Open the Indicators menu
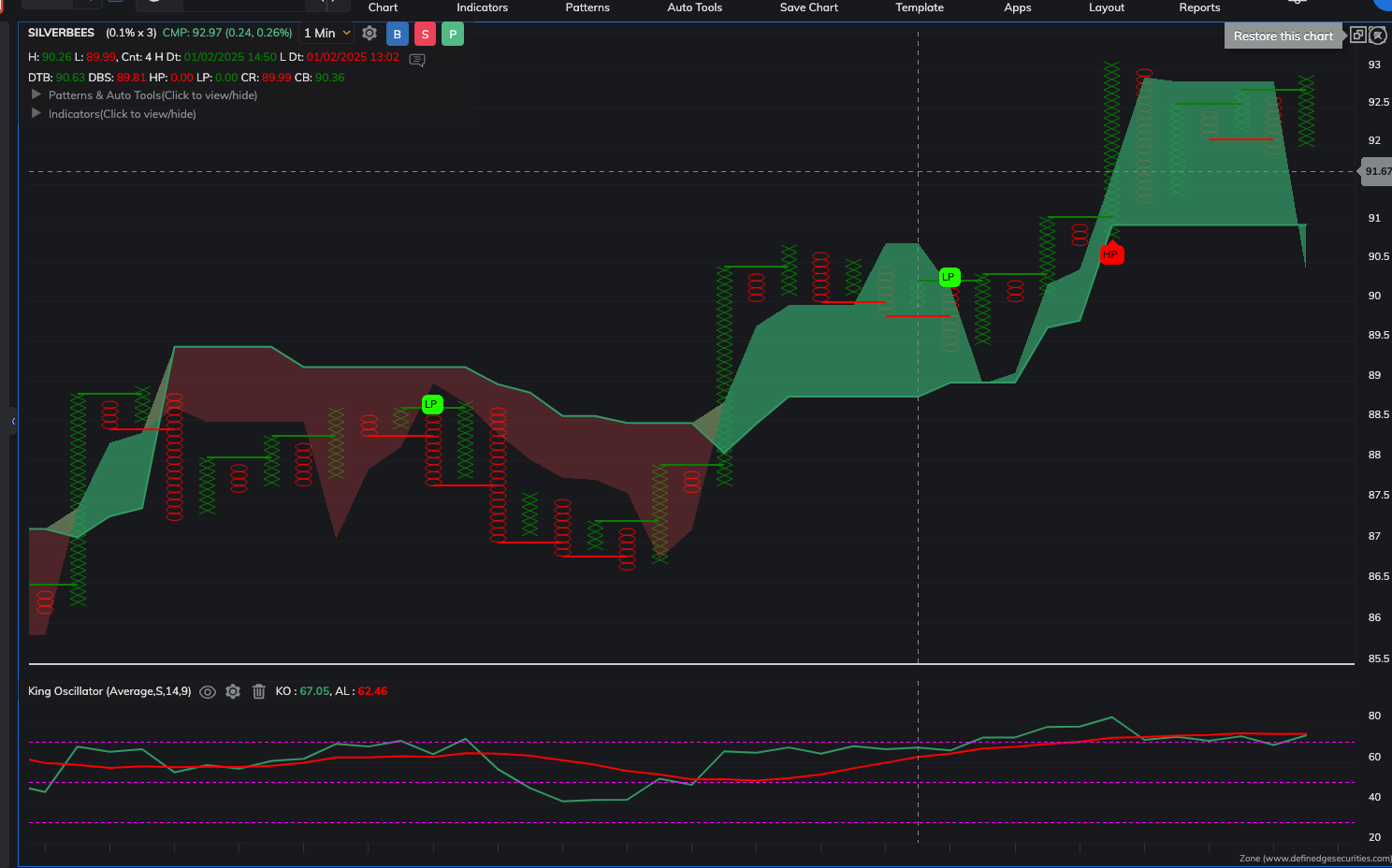This screenshot has height=868, width=1392. (x=483, y=7)
